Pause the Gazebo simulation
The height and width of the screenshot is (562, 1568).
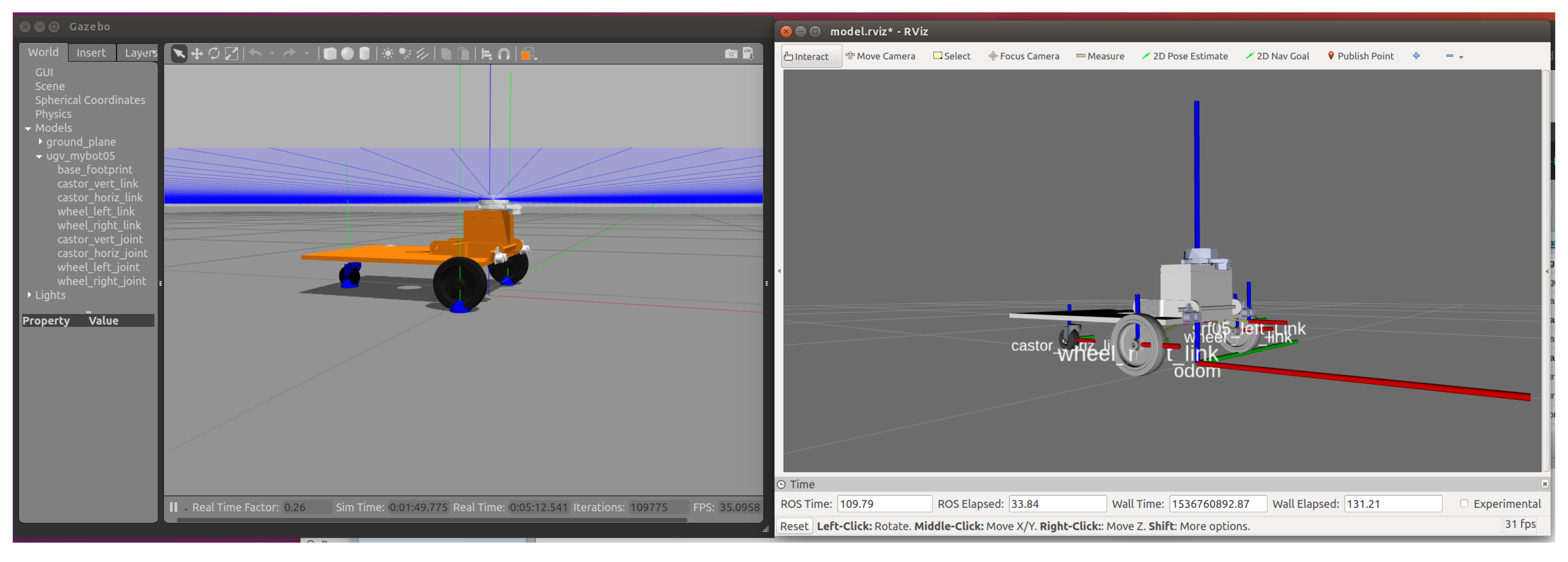click(x=174, y=507)
